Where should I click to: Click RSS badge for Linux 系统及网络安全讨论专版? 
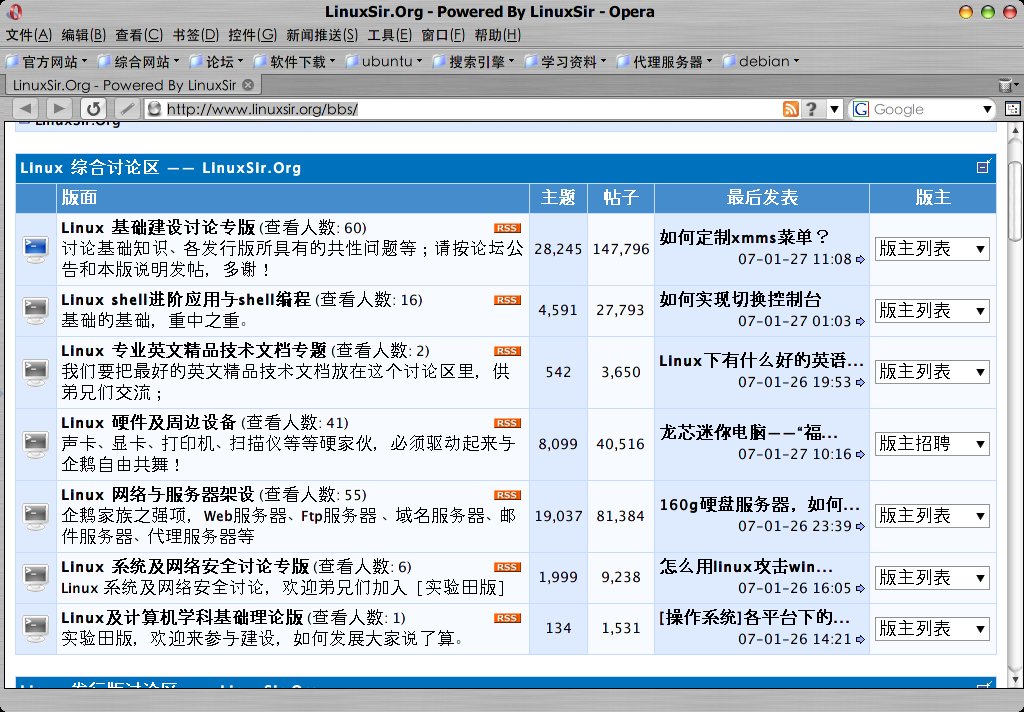[x=507, y=566]
